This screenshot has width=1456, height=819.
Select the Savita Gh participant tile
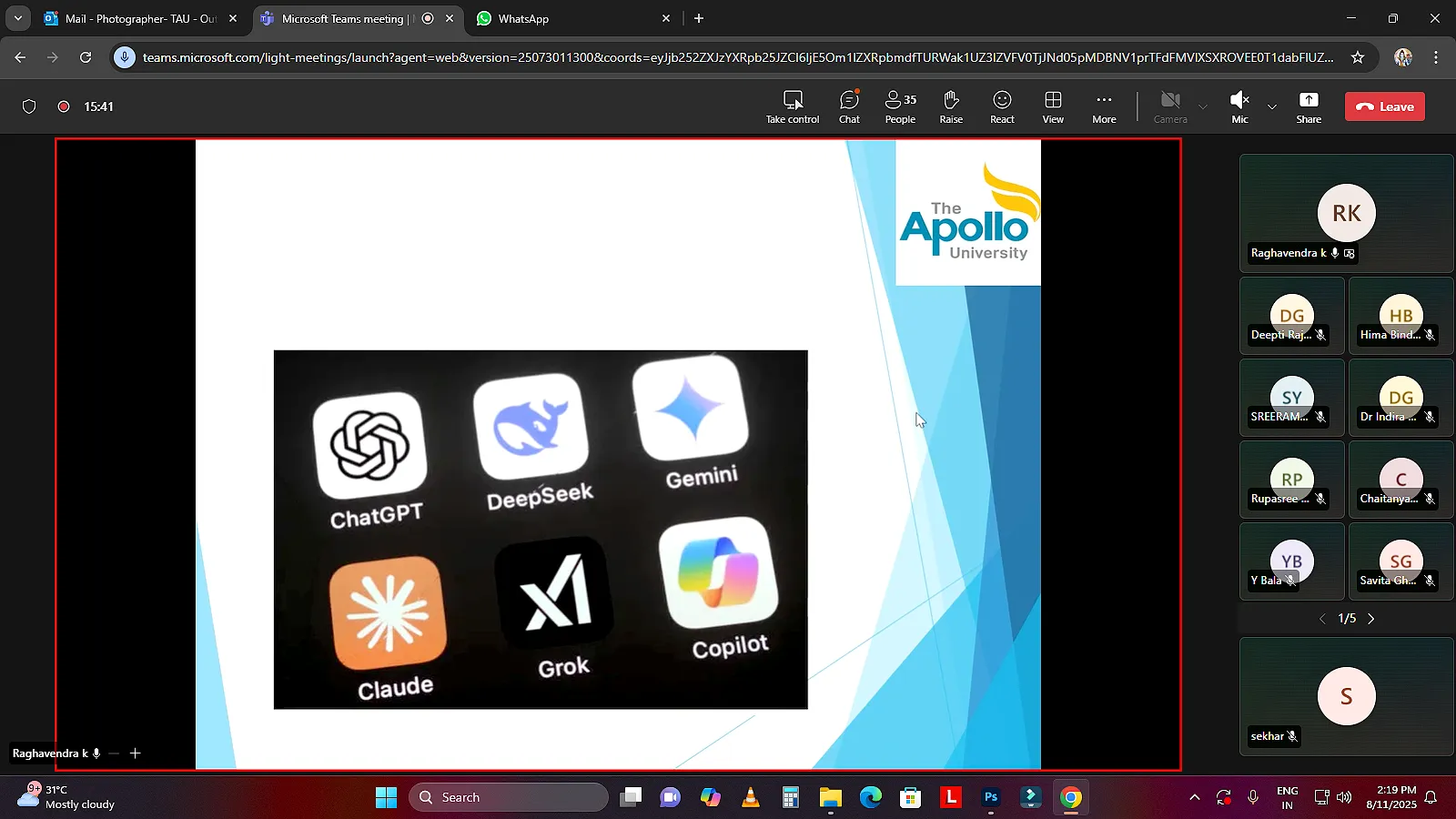(1400, 561)
